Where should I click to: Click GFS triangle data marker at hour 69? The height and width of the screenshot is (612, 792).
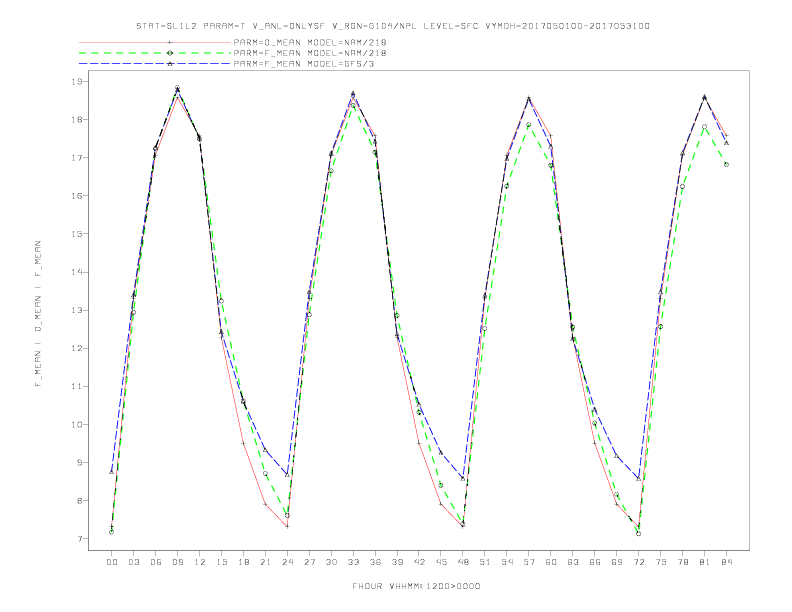[617, 456]
